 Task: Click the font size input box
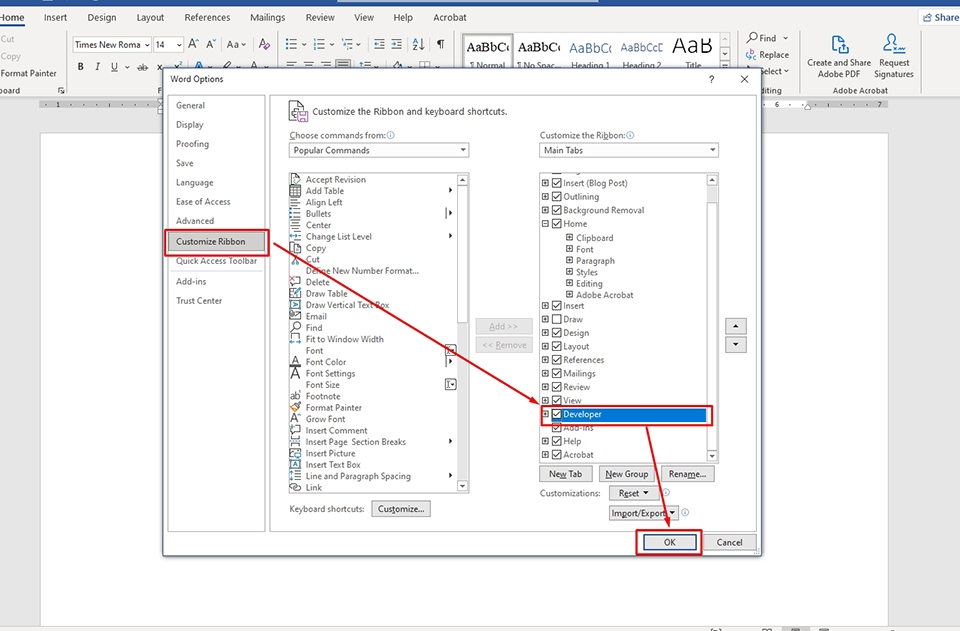pos(164,45)
